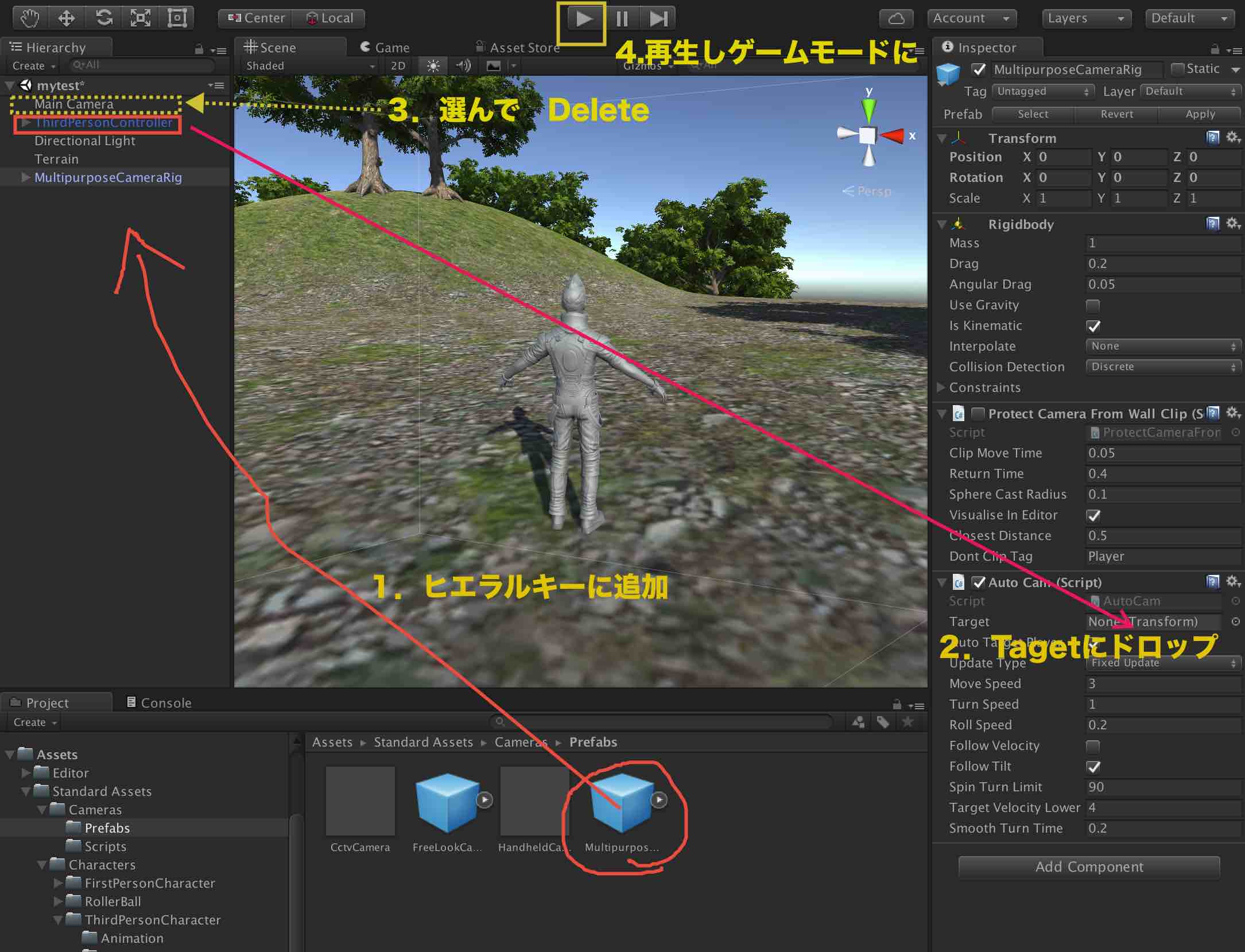Toggle 2D view mode

coord(398,66)
